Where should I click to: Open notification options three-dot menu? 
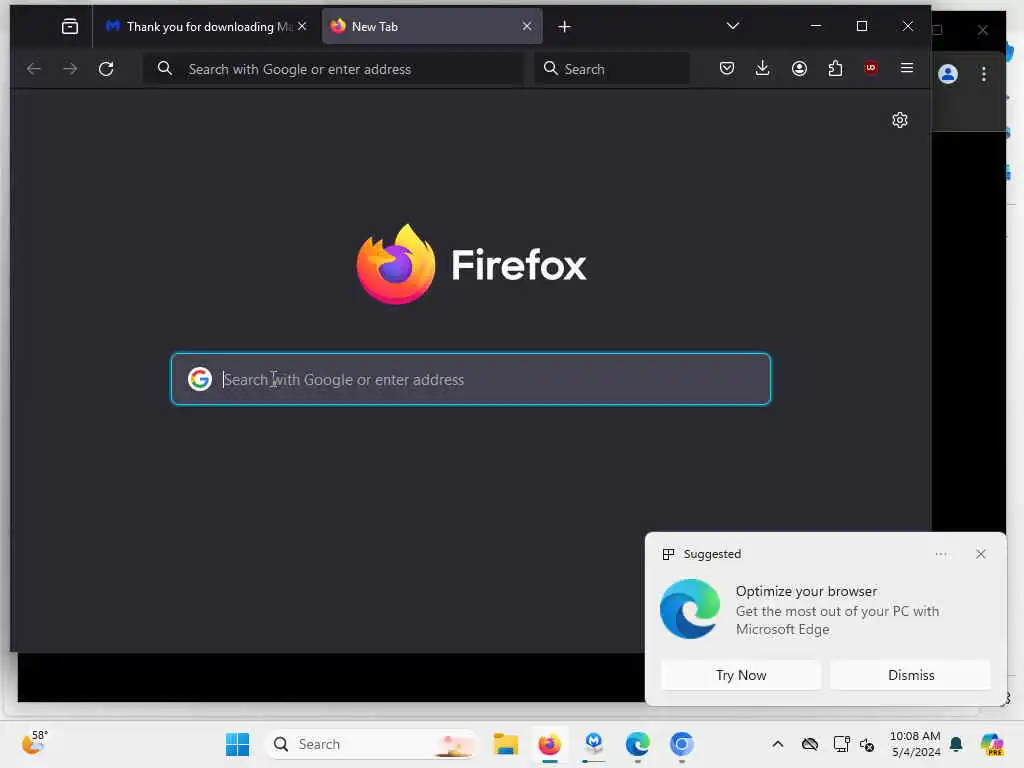940,554
